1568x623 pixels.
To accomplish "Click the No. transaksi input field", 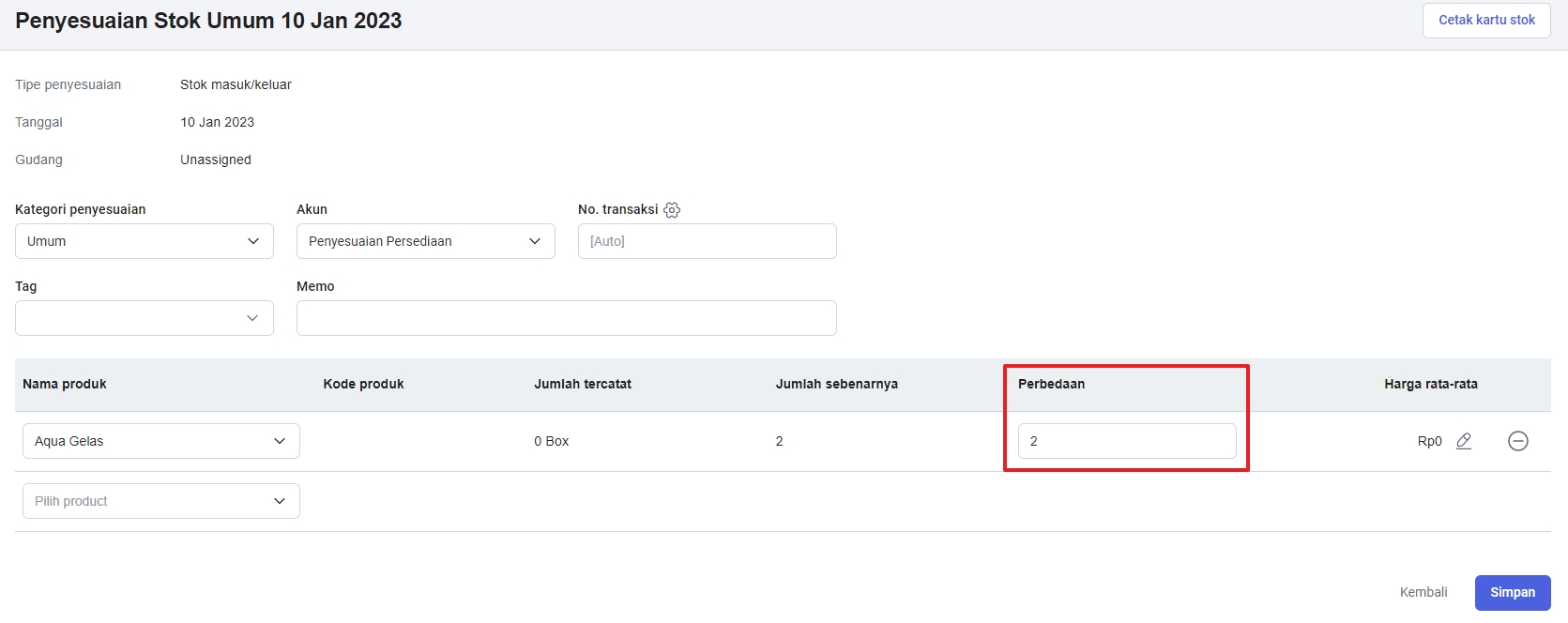I will 708,241.
